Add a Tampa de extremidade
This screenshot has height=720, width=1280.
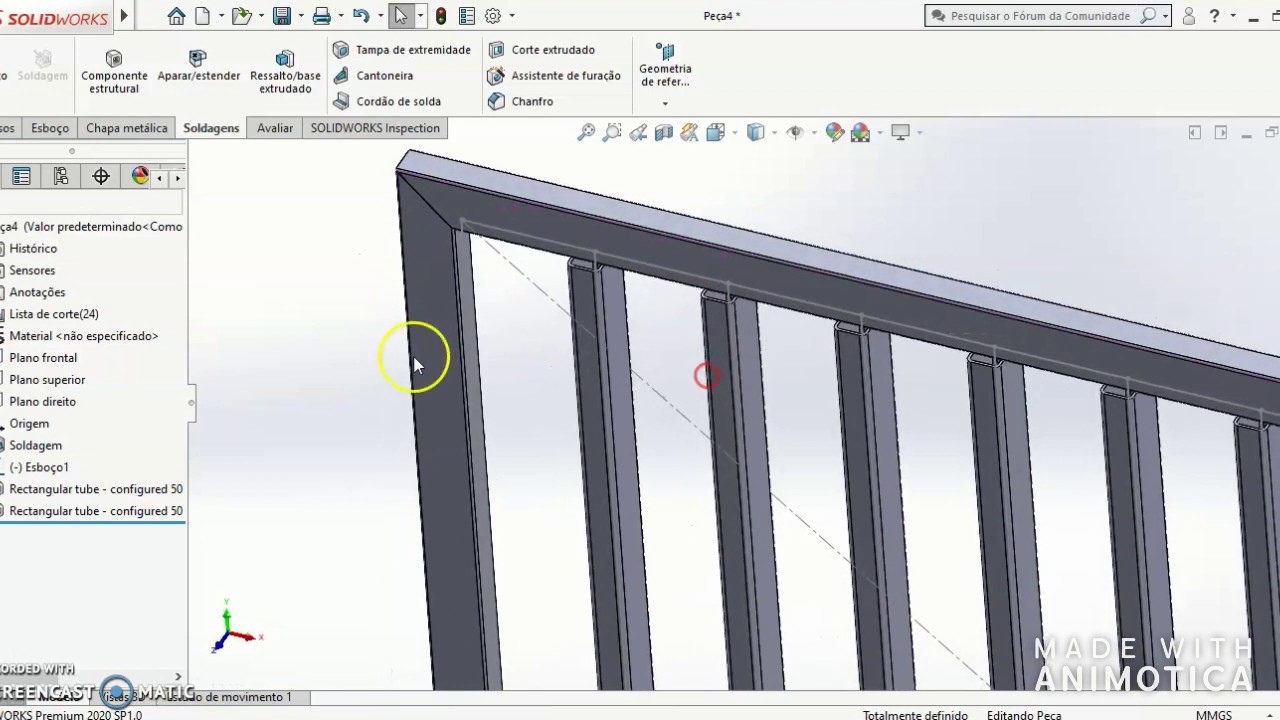(402, 50)
